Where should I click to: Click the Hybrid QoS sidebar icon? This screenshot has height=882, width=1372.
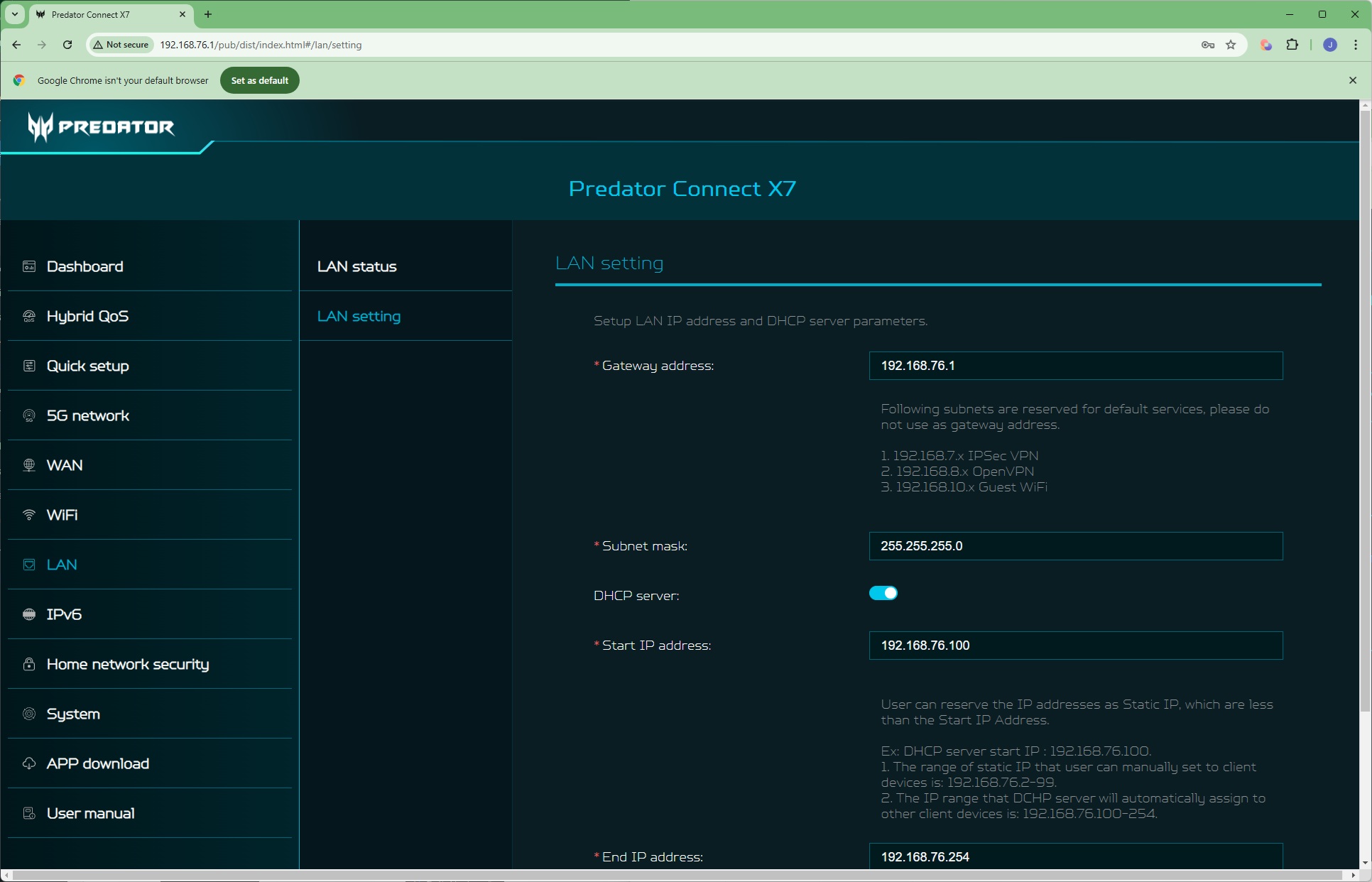click(29, 316)
